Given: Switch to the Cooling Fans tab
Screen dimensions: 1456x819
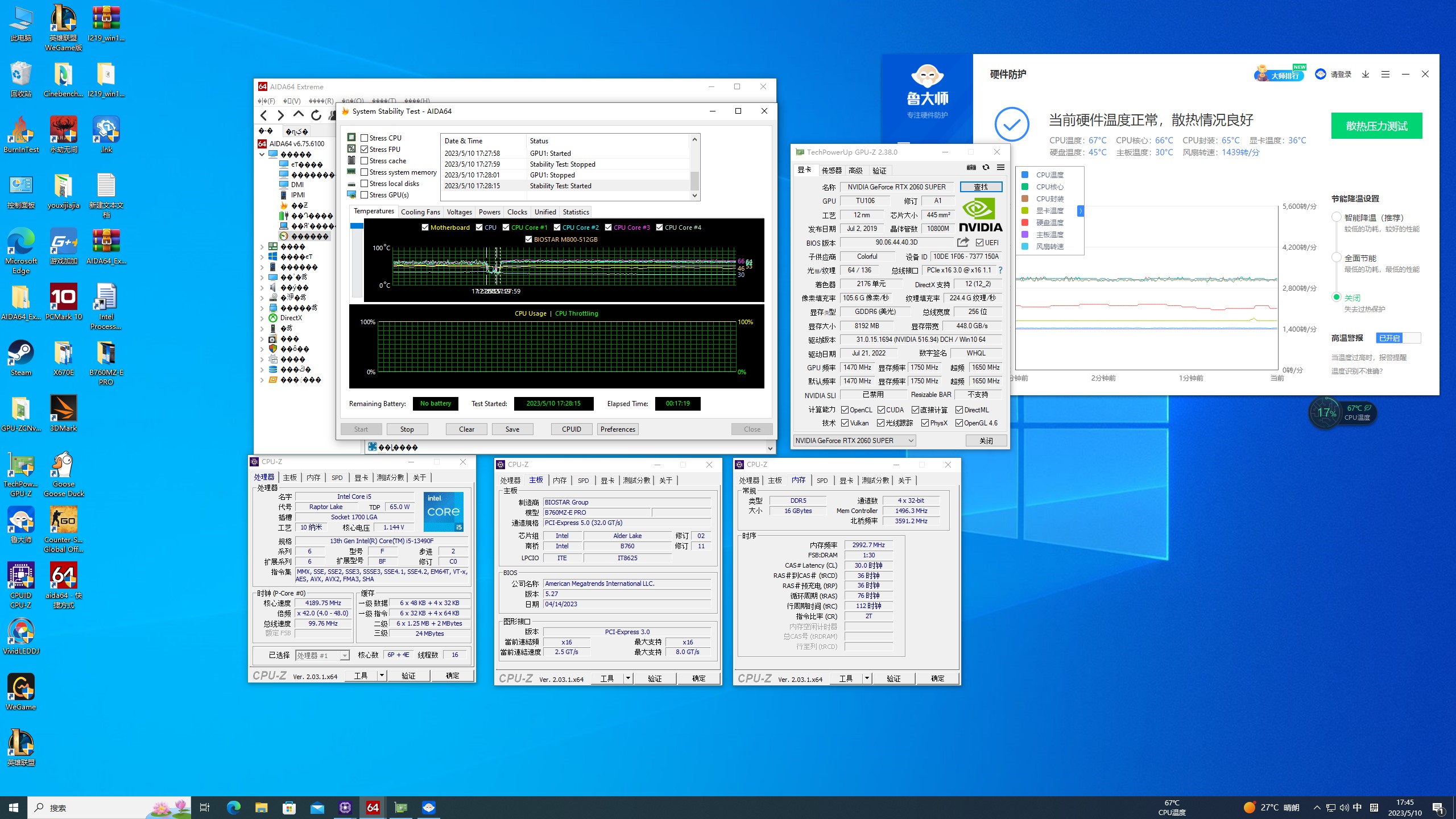Looking at the screenshot, I should [420, 212].
